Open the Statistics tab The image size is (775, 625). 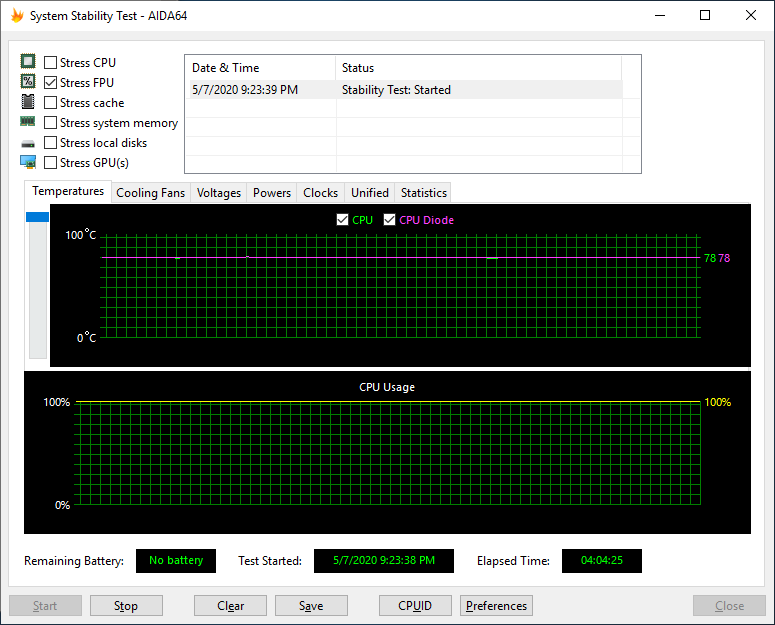[424, 193]
